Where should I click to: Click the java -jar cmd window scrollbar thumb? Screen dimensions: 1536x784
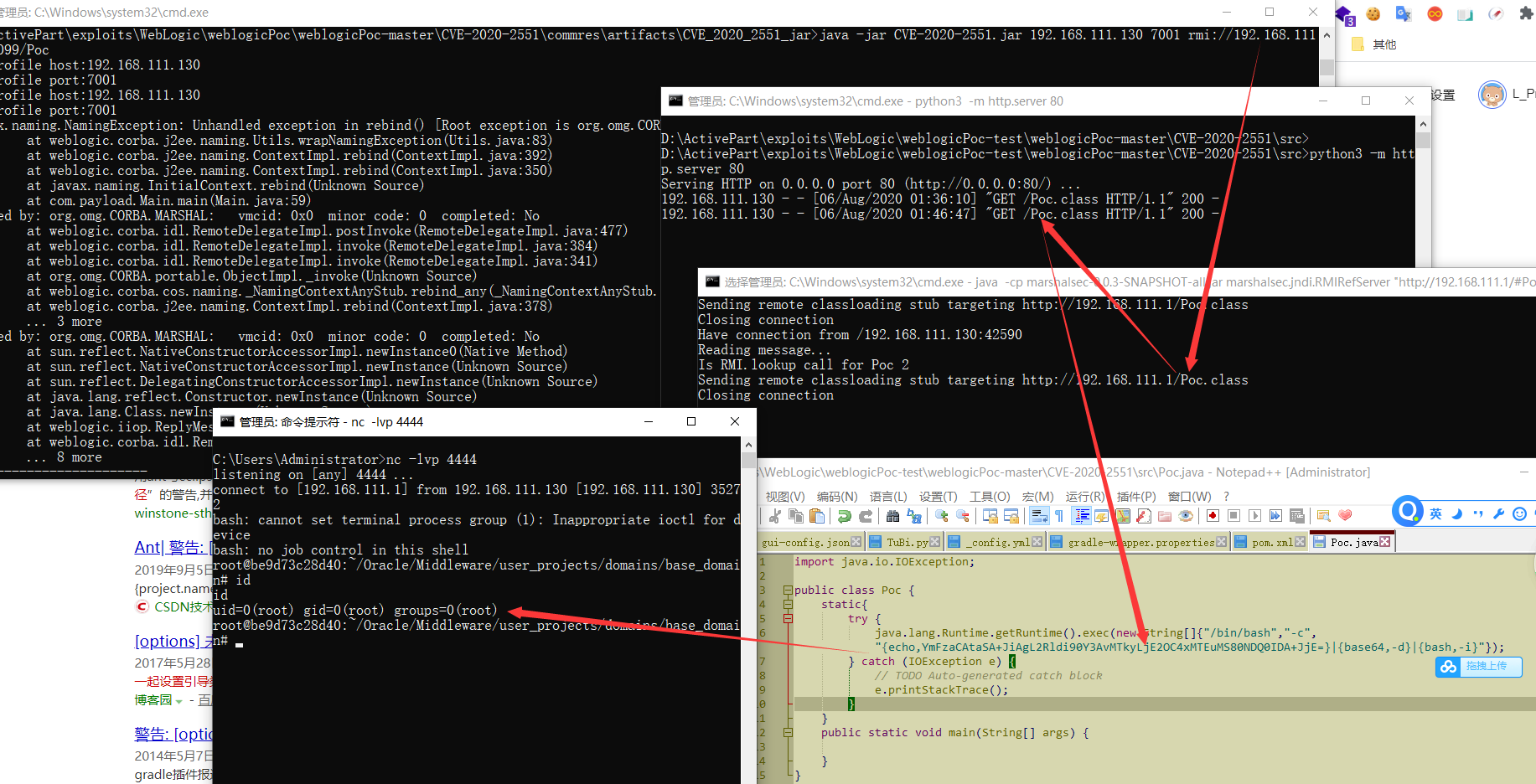1327,67
